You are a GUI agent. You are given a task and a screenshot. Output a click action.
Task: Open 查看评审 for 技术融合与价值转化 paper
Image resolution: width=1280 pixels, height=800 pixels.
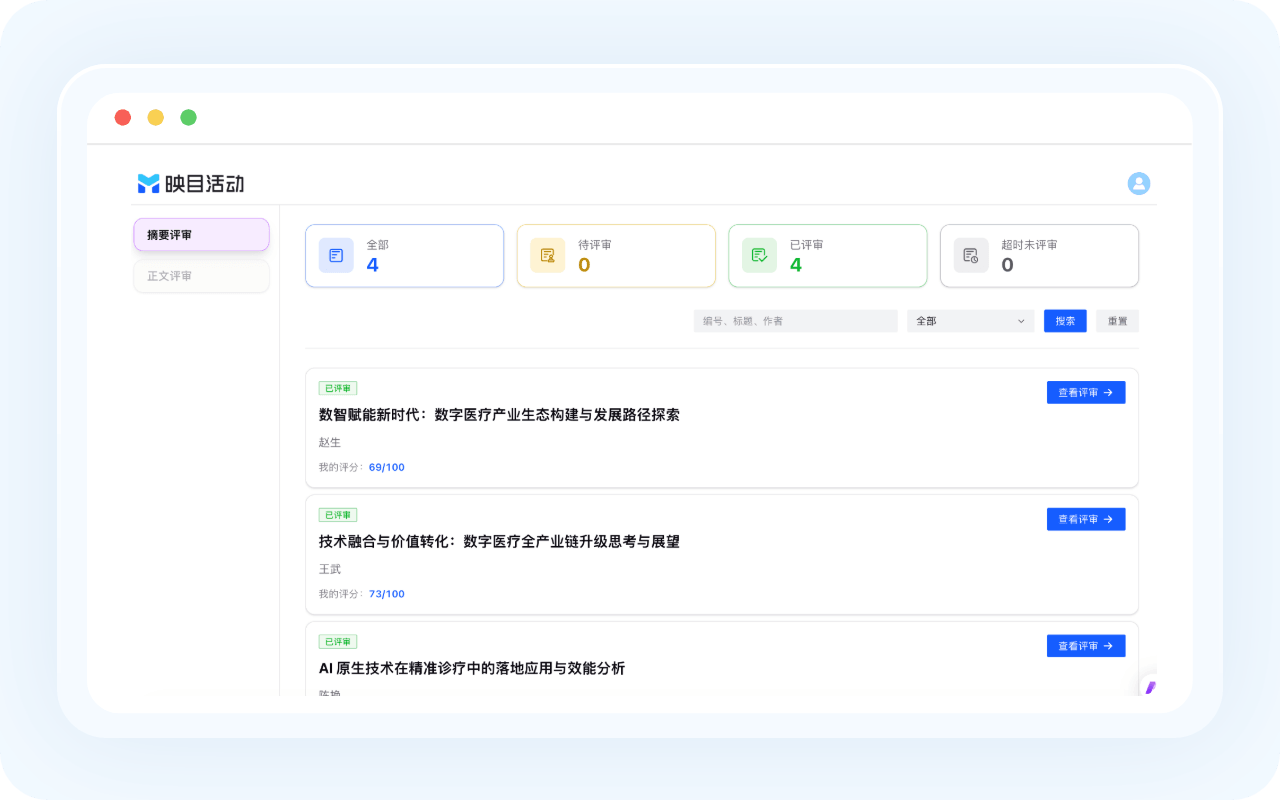(x=1086, y=519)
